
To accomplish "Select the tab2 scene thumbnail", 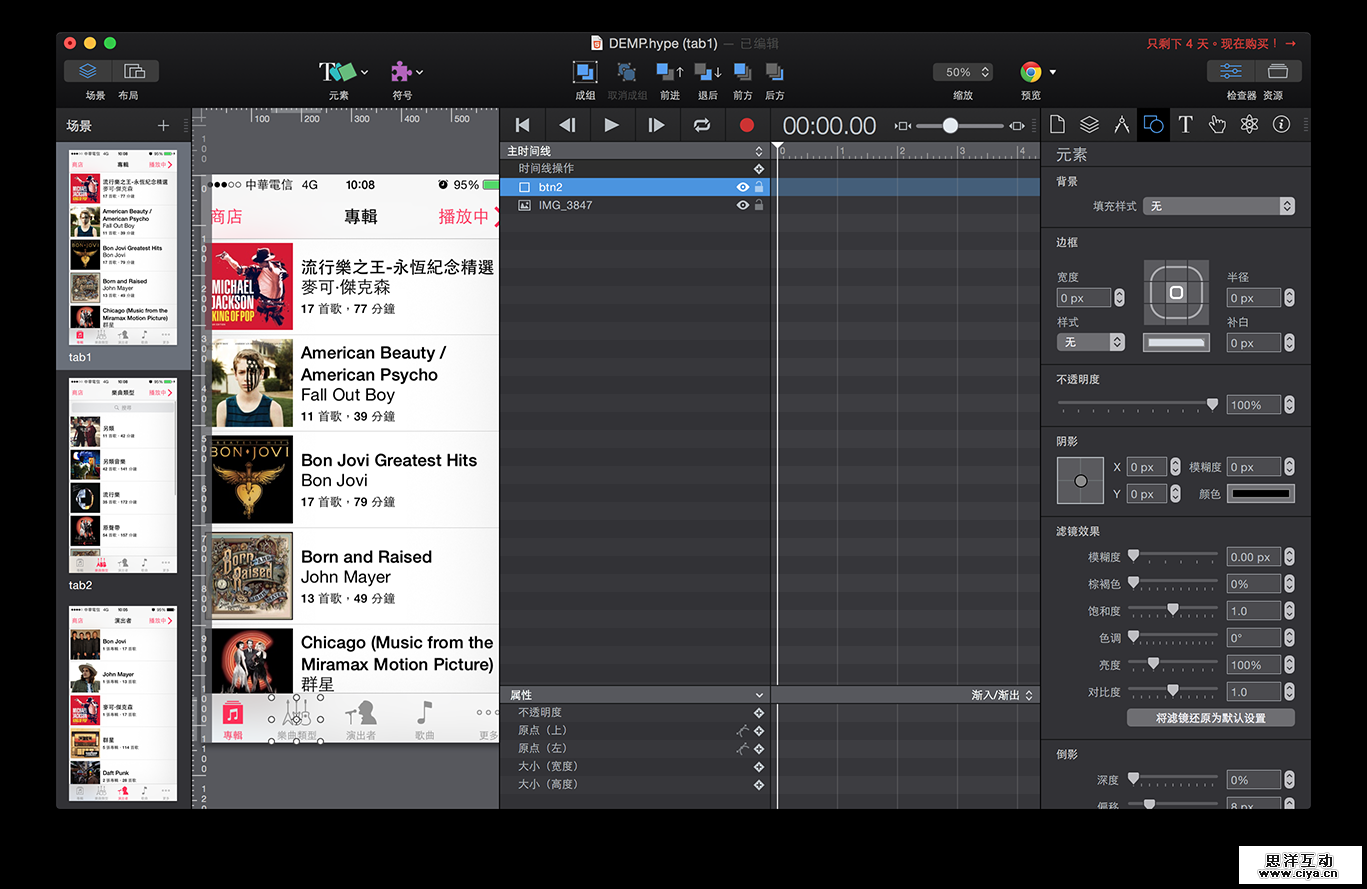I will (x=123, y=474).
